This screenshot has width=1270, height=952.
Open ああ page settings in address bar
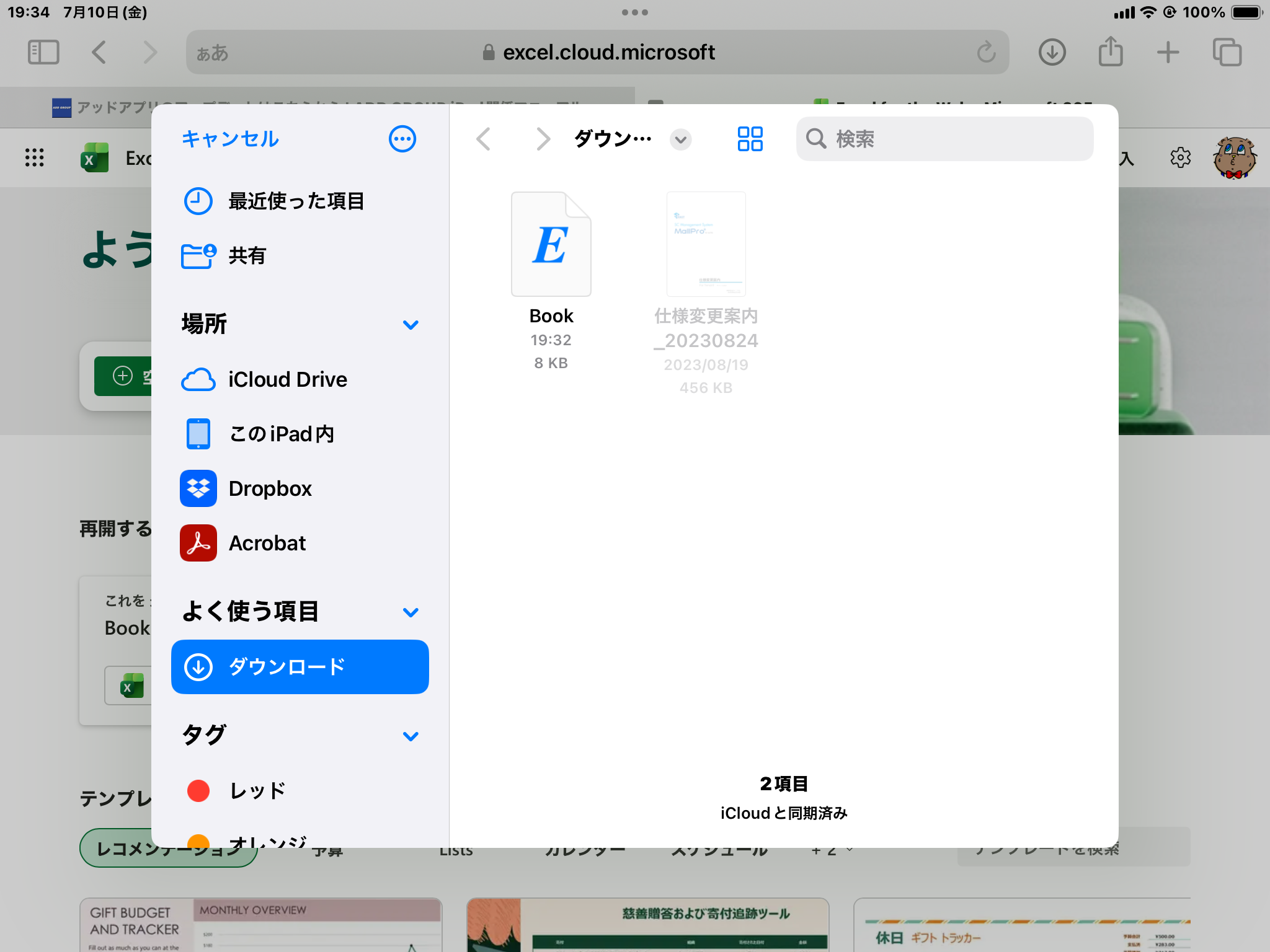click(x=212, y=53)
